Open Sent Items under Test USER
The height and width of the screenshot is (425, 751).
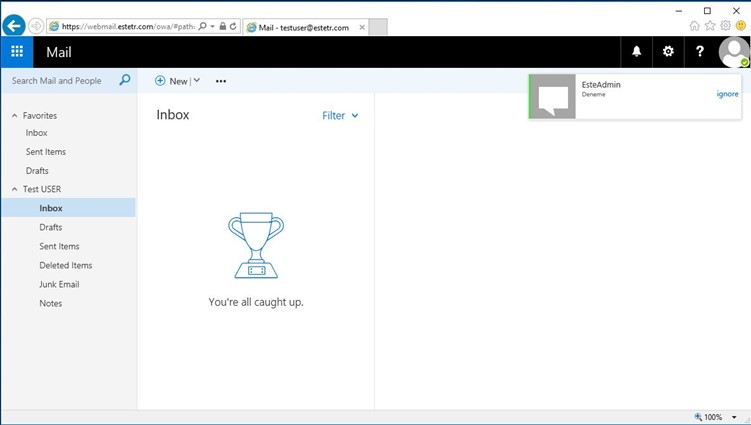pyautogui.click(x=59, y=246)
